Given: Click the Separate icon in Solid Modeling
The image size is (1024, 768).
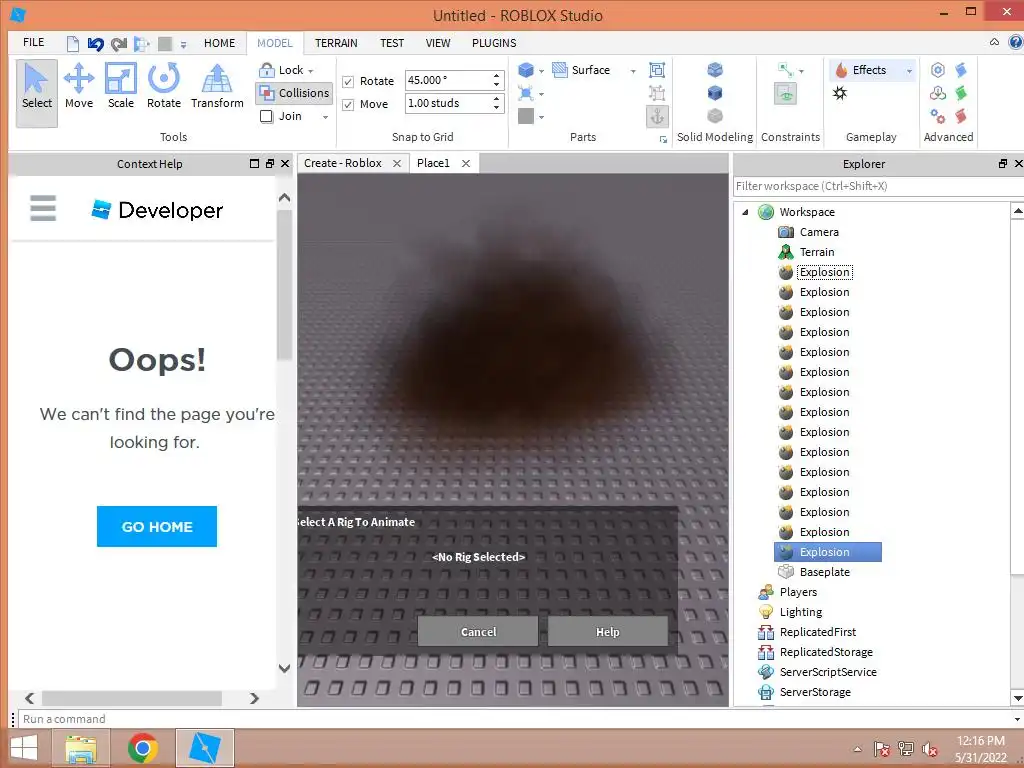Looking at the screenshot, I should click(715, 116).
